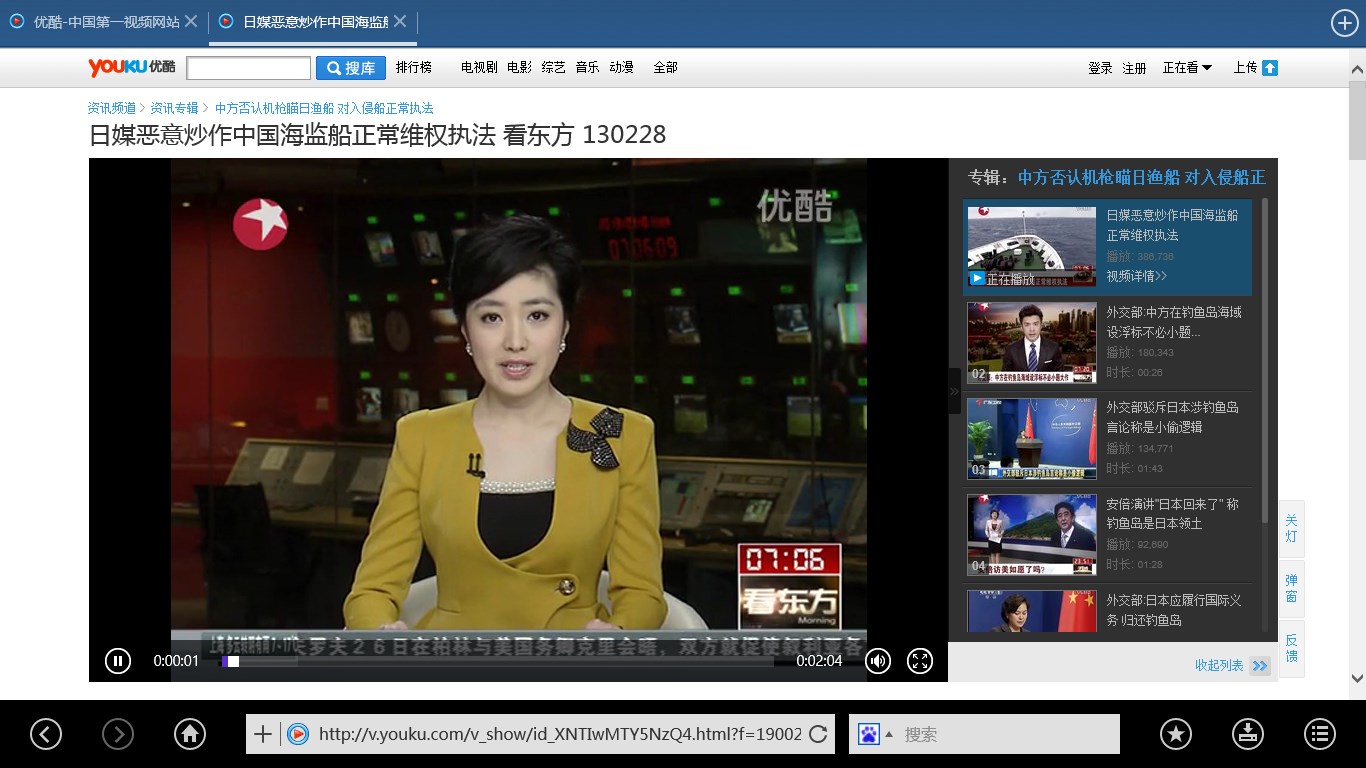Click 反馈 feedback button
Screen dimensions: 1366x768
1291,648
